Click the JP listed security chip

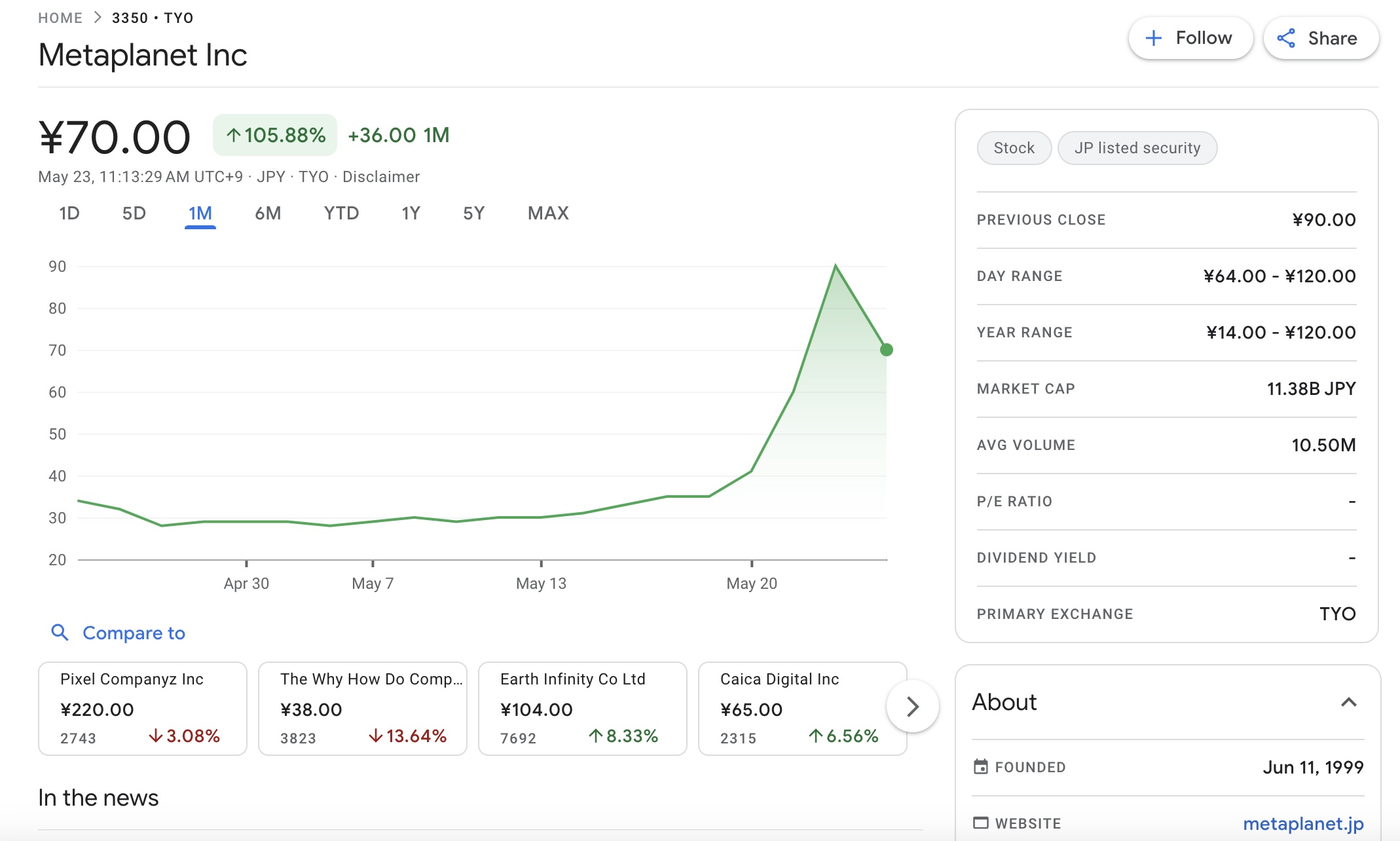1137,148
